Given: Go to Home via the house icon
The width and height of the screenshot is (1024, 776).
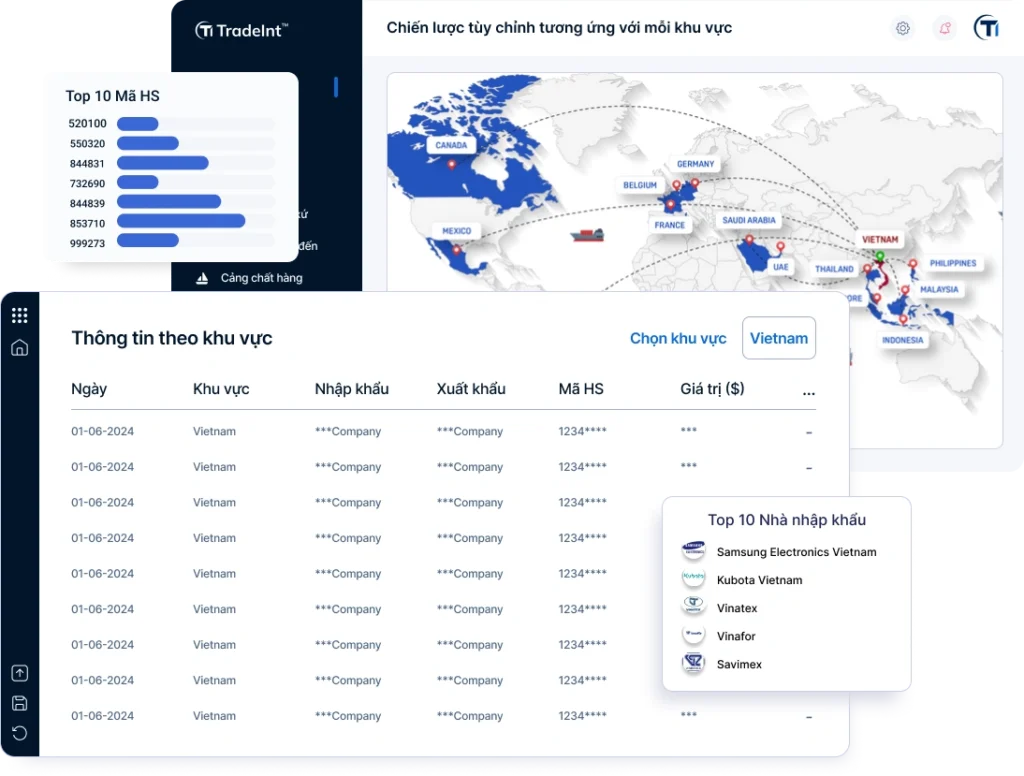Looking at the screenshot, I should 20,348.
